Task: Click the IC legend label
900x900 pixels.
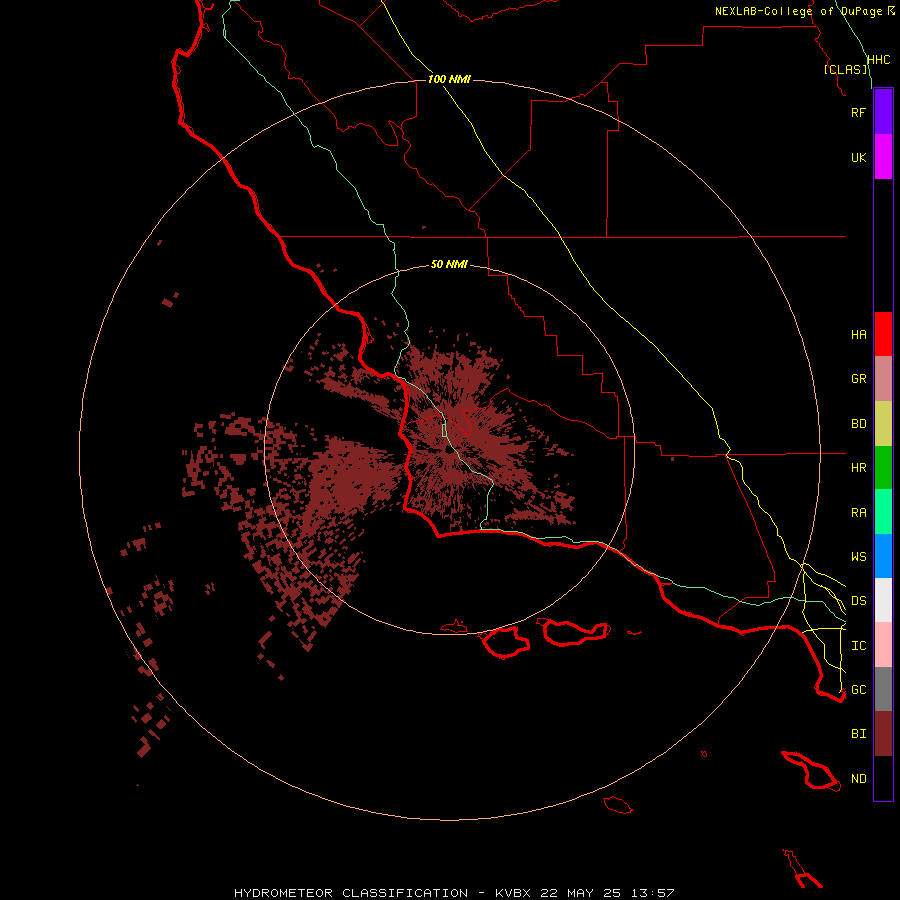Action: (858, 646)
